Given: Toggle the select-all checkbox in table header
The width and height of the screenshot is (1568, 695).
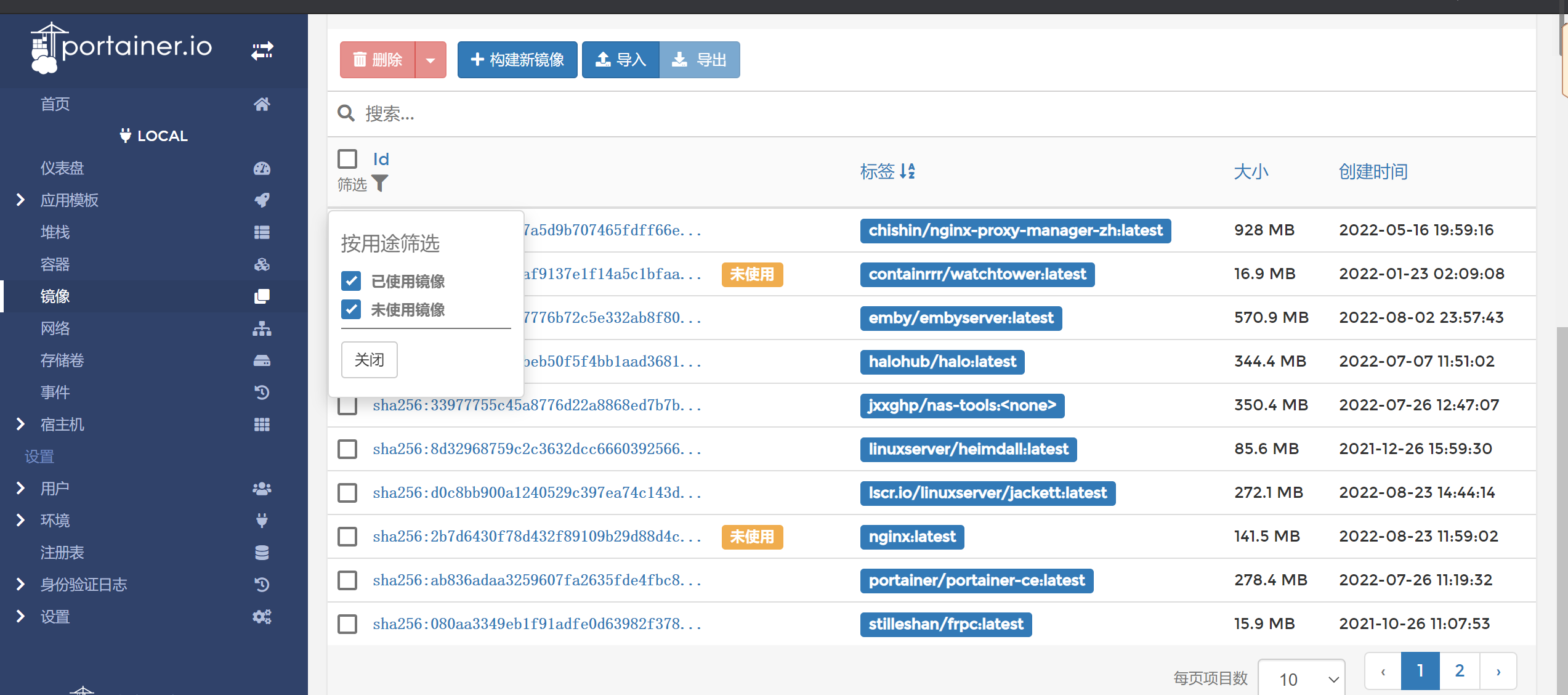Looking at the screenshot, I should click(347, 159).
